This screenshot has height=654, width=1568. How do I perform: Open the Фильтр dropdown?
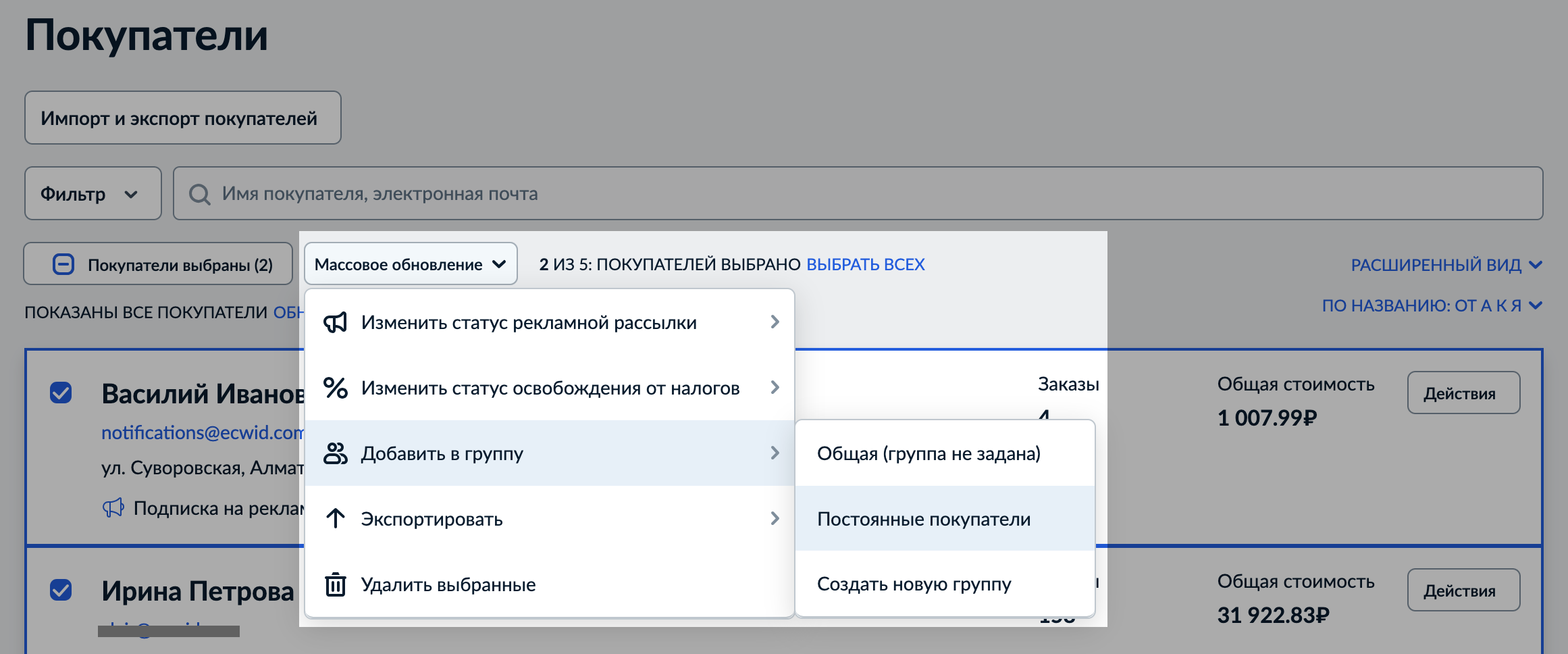[93, 193]
